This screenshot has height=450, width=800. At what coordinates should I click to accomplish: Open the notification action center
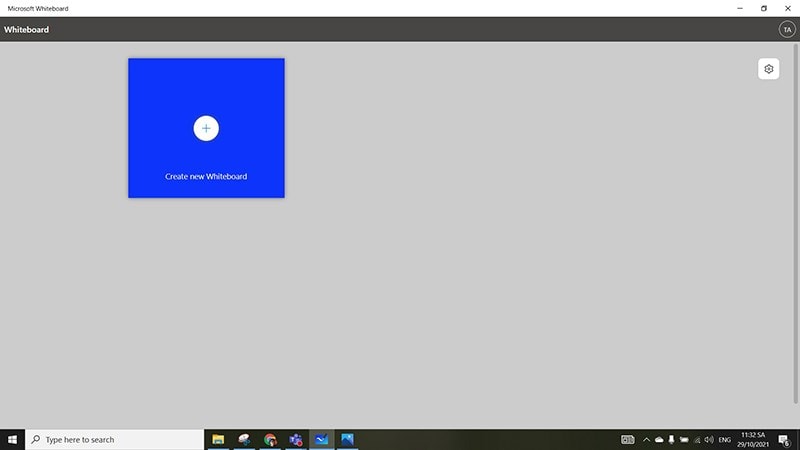pyautogui.click(x=784, y=439)
